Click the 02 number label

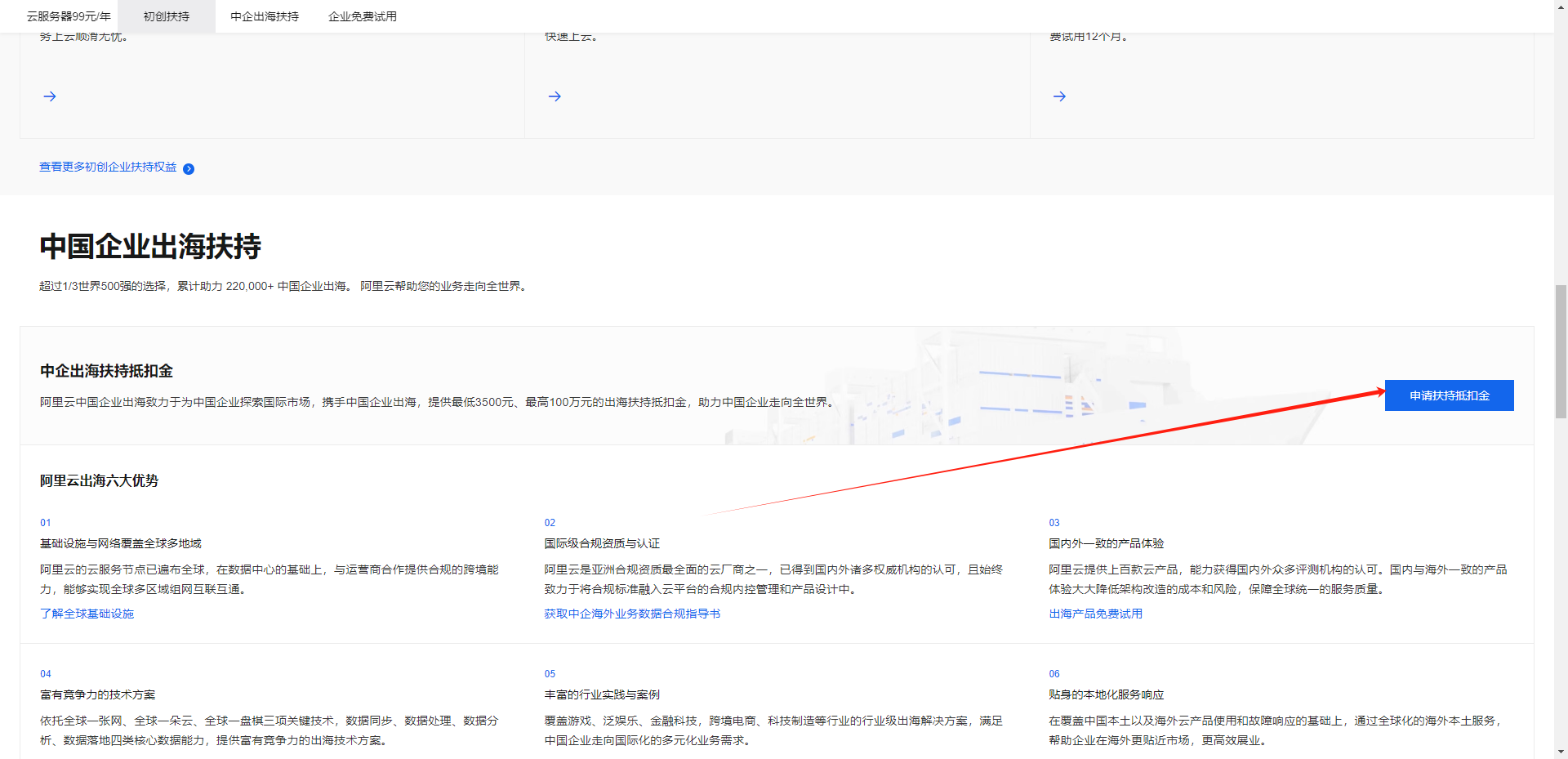550,523
